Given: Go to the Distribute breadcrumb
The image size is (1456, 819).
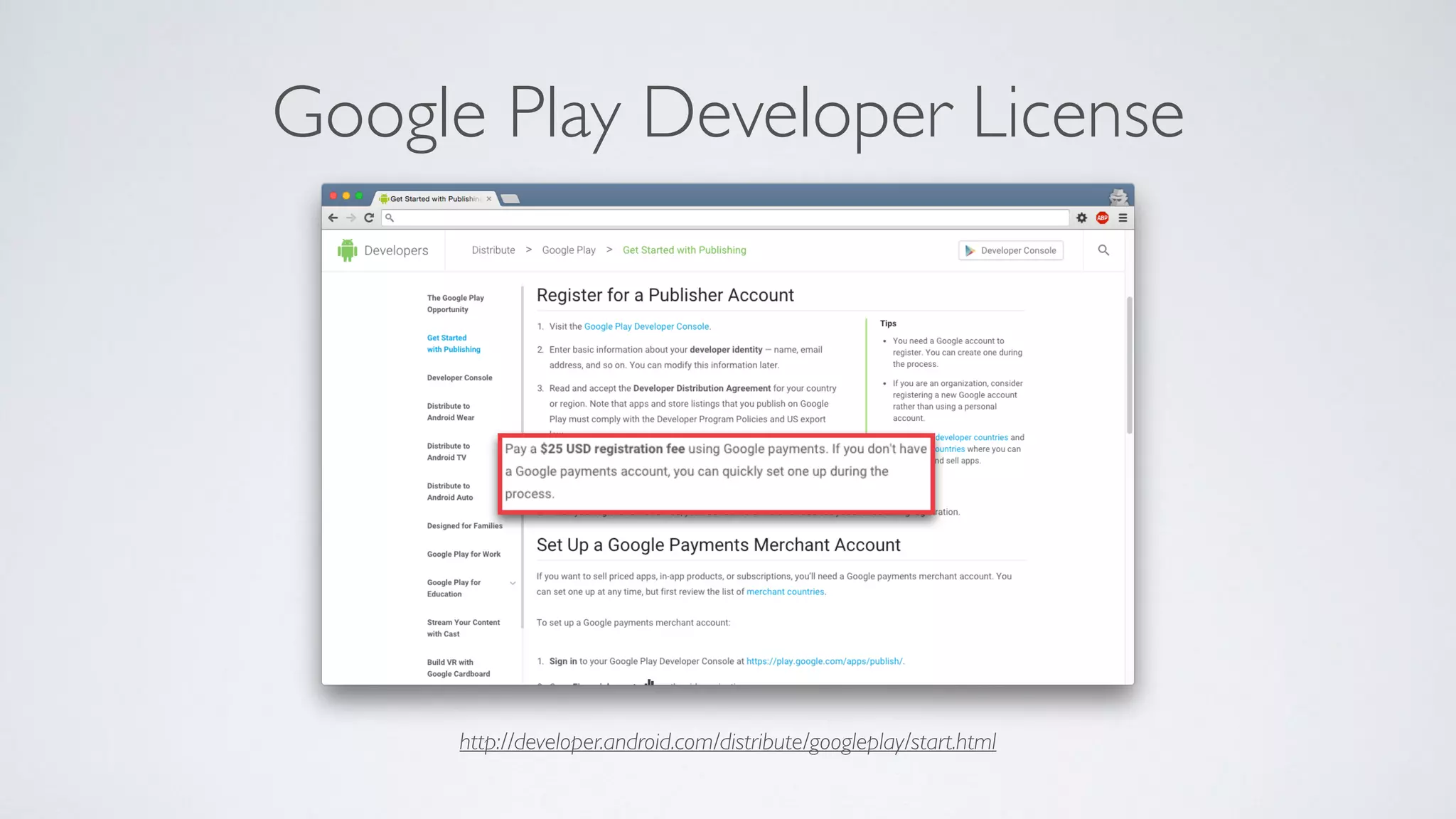Looking at the screenshot, I should click(493, 250).
